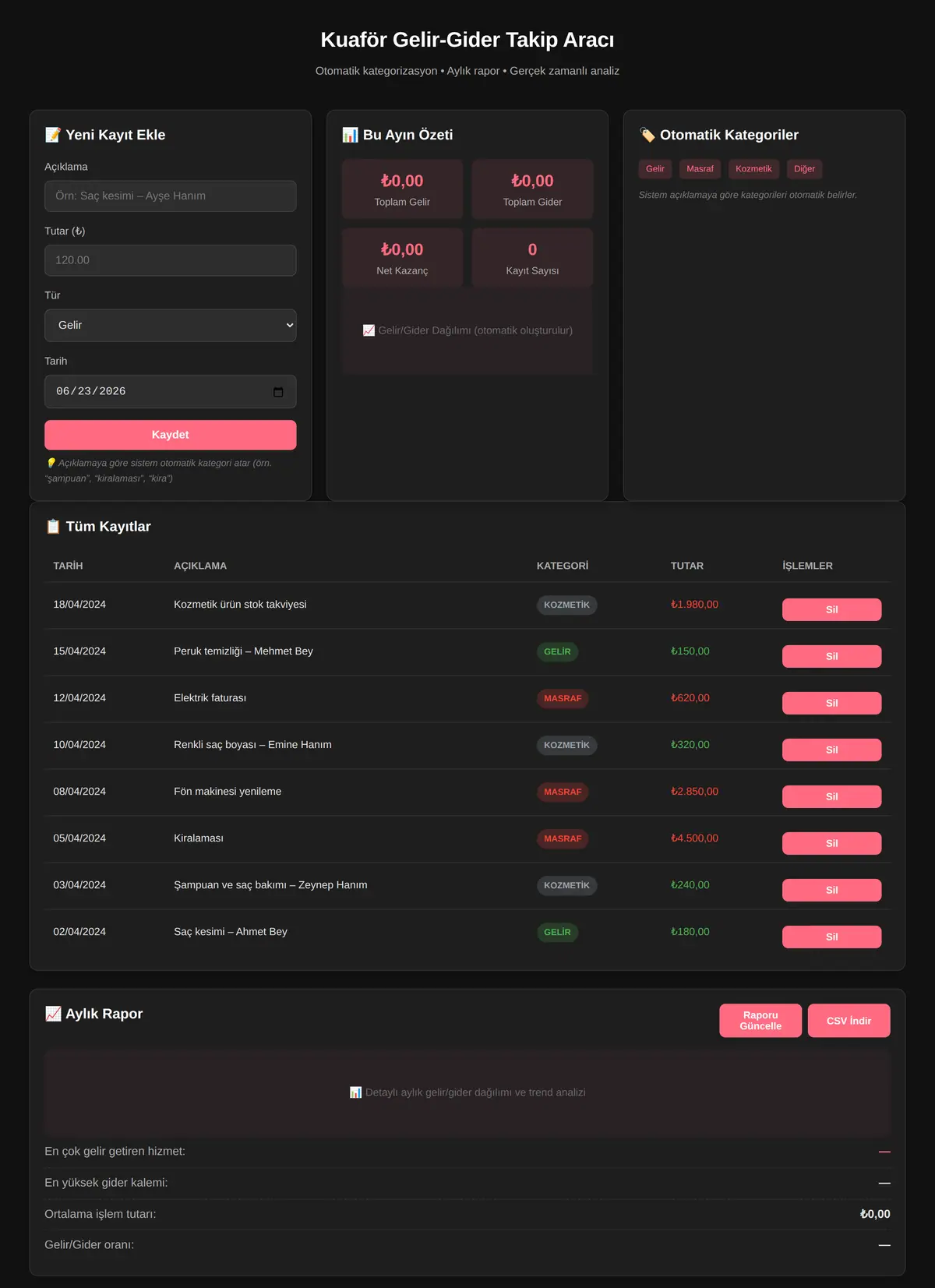Delete the Peruk temizliği – Mehmet Bey record
935x1288 pixels.
point(831,657)
